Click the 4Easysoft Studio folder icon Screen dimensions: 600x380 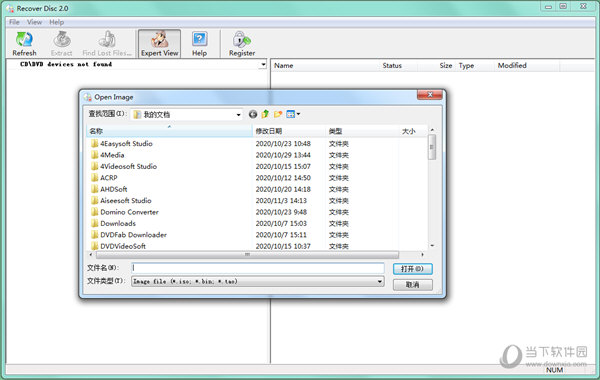(95, 144)
